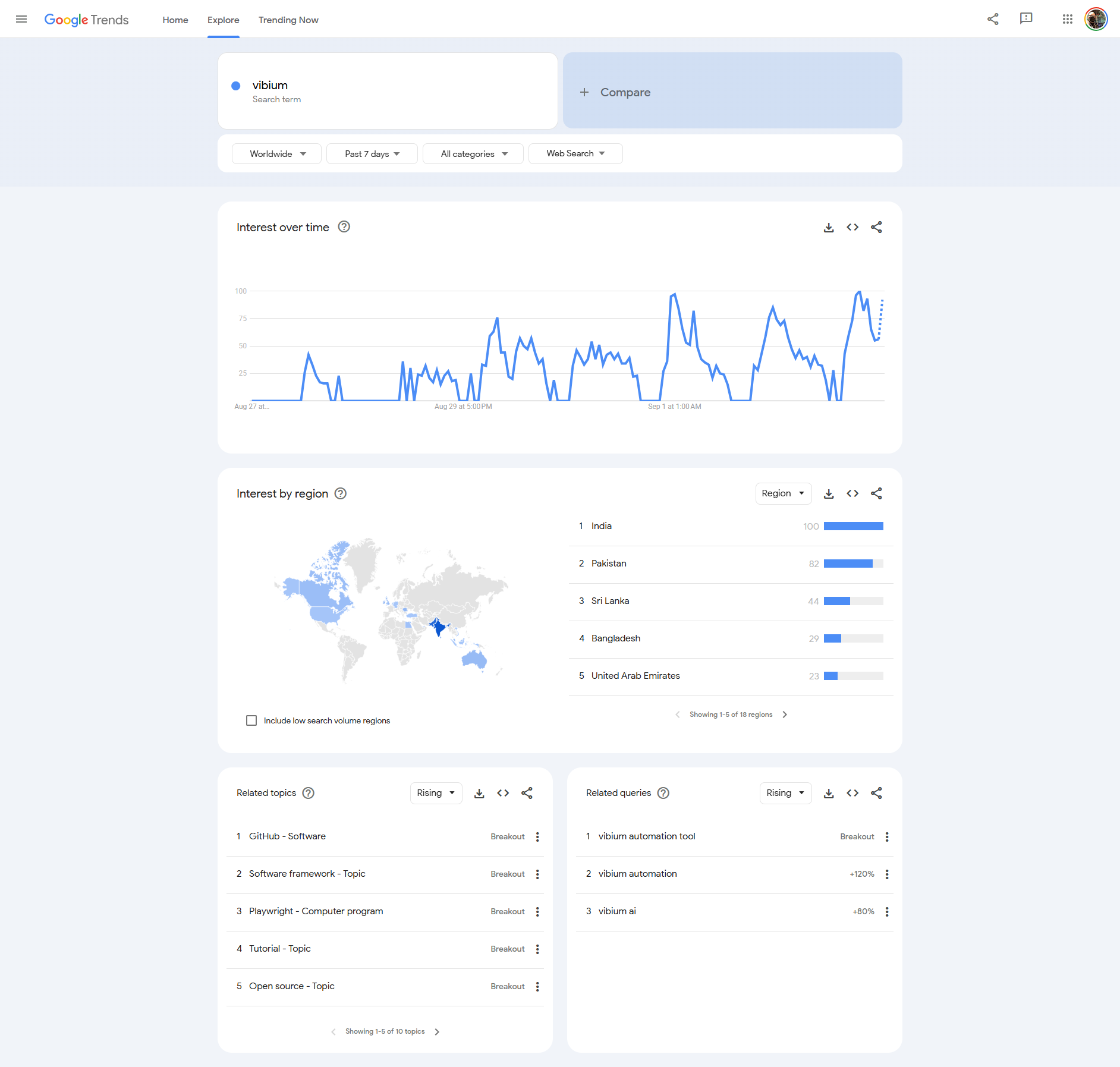Screen dimensions: 1120x1067
Task: Open the main hamburger menu
Action: (x=21, y=19)
